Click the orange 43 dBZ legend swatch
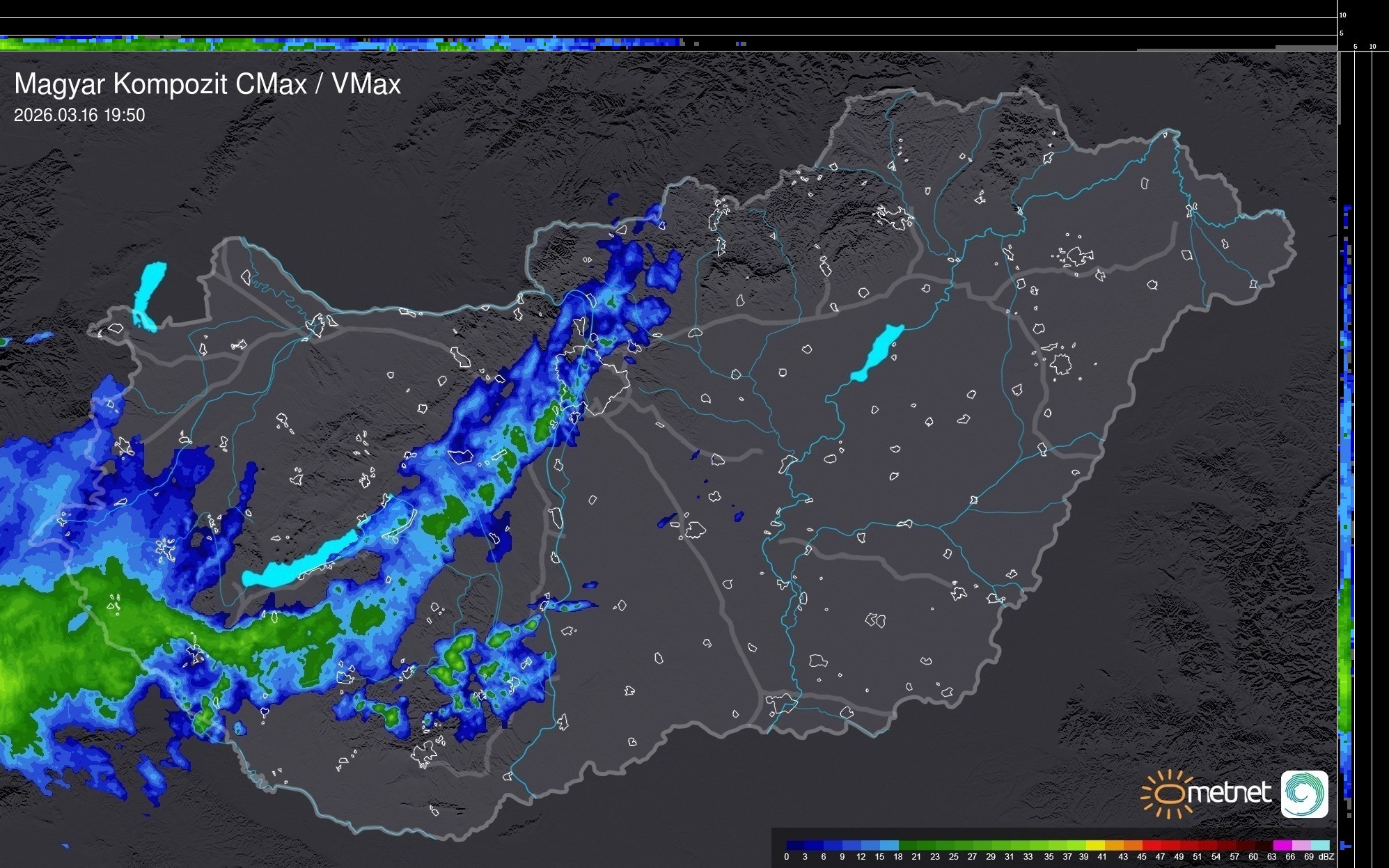Screen dimensions: 1389x868 (x=1132, y=845)
